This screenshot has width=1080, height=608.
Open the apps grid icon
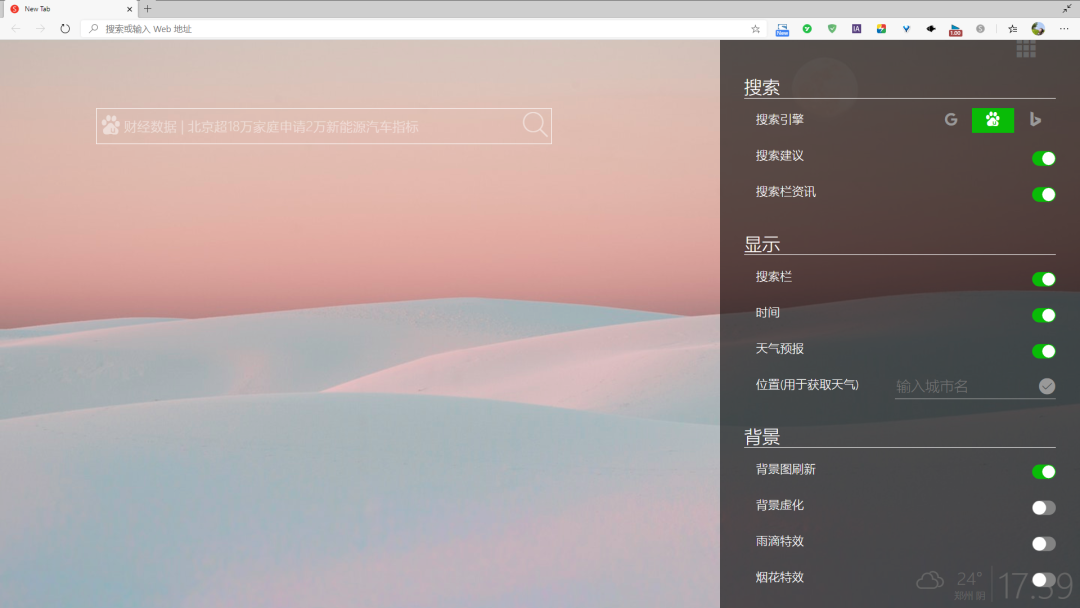1026,49
